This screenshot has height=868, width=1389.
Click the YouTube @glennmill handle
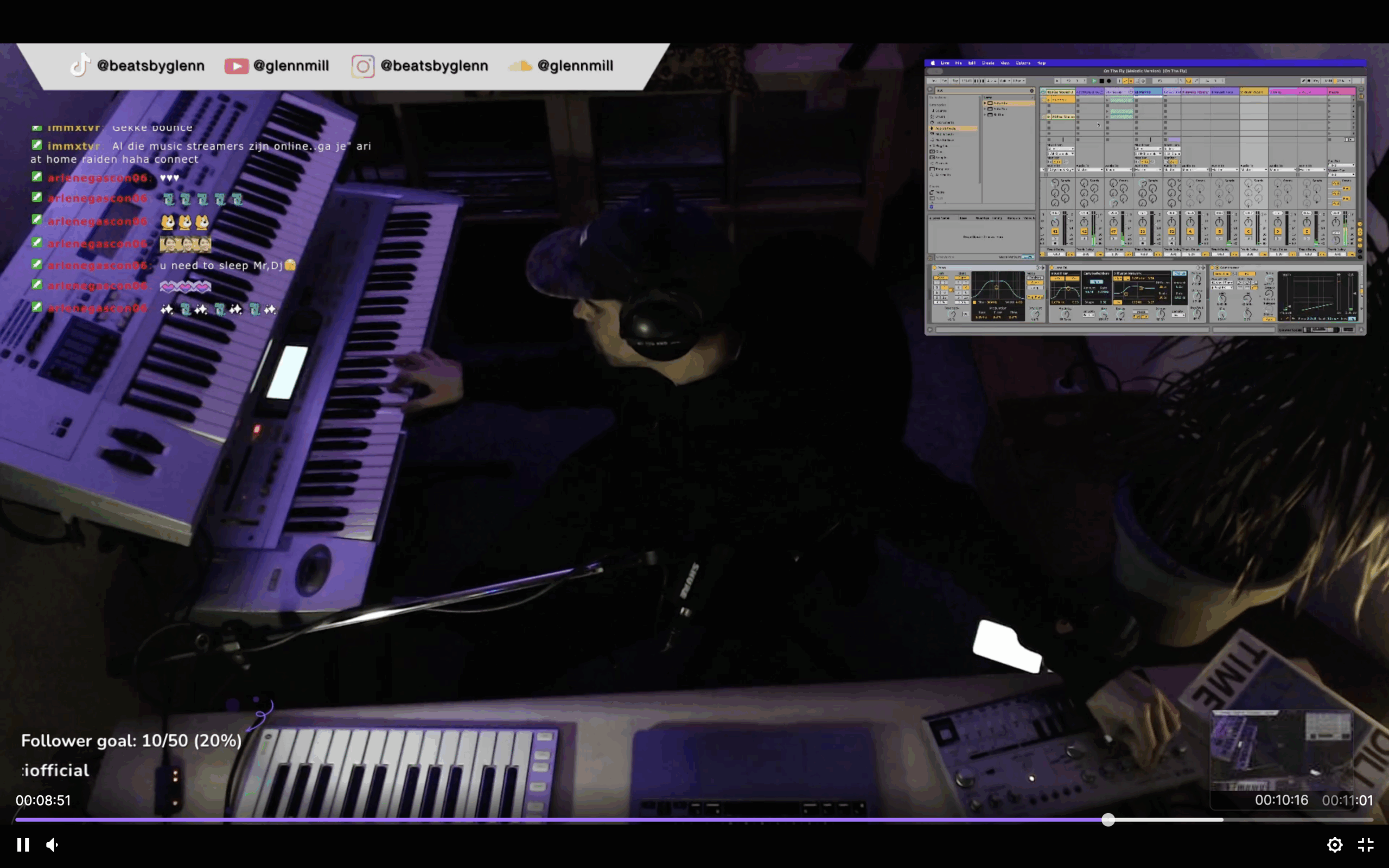coord(290,66)
